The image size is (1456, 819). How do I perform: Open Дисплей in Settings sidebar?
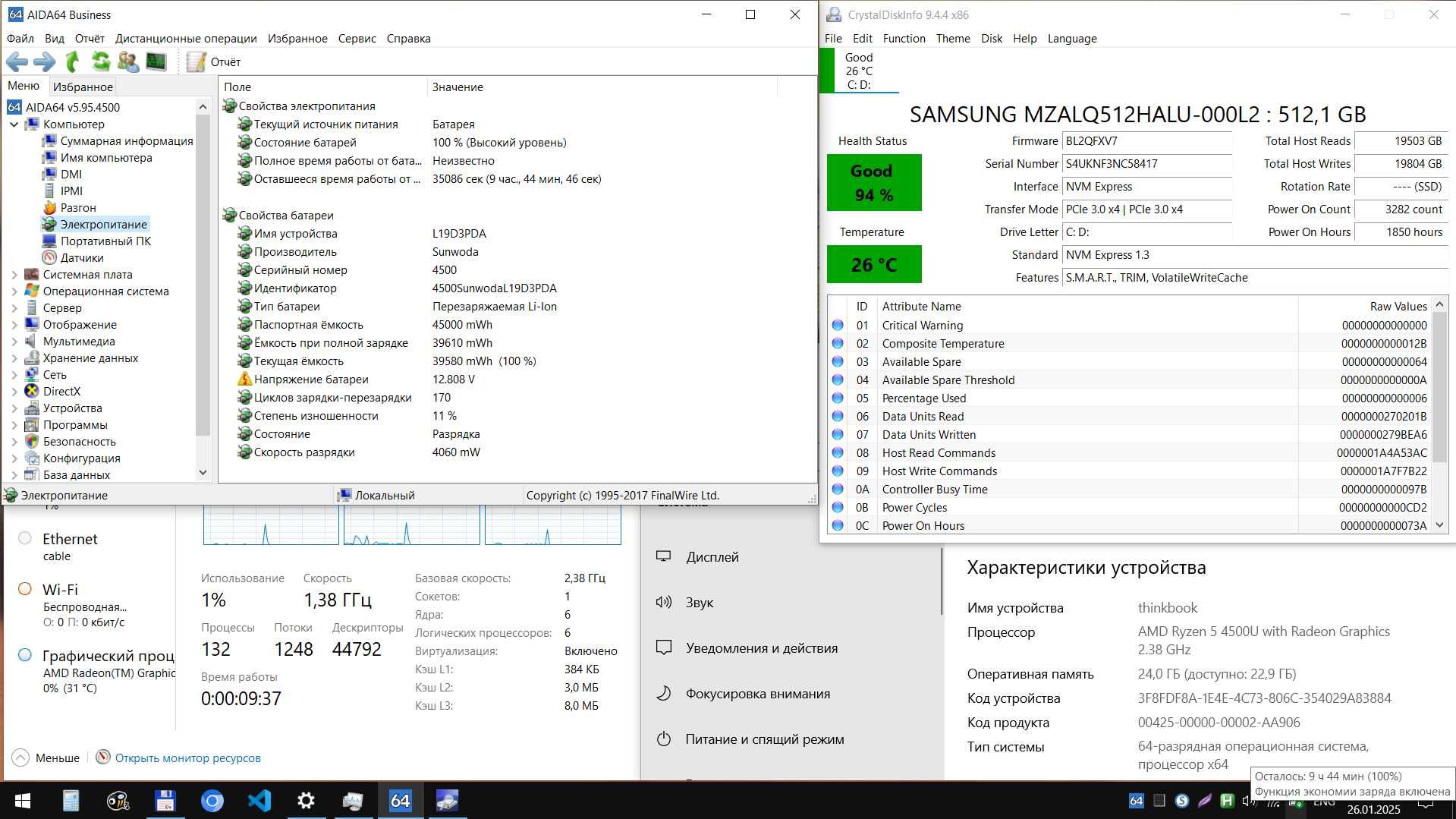pos(791,556)
